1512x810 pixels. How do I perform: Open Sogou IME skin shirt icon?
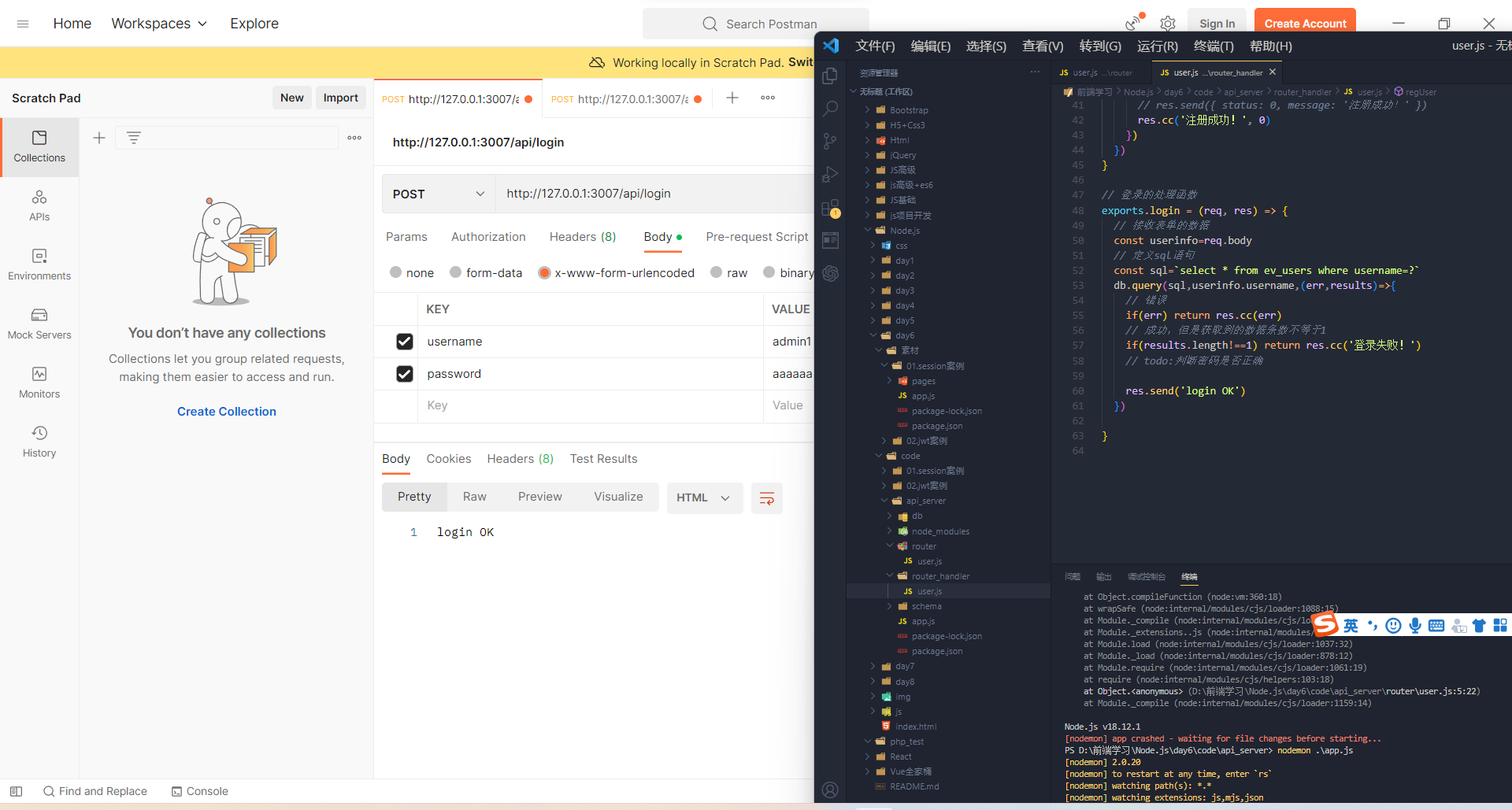pos(1479,626)
